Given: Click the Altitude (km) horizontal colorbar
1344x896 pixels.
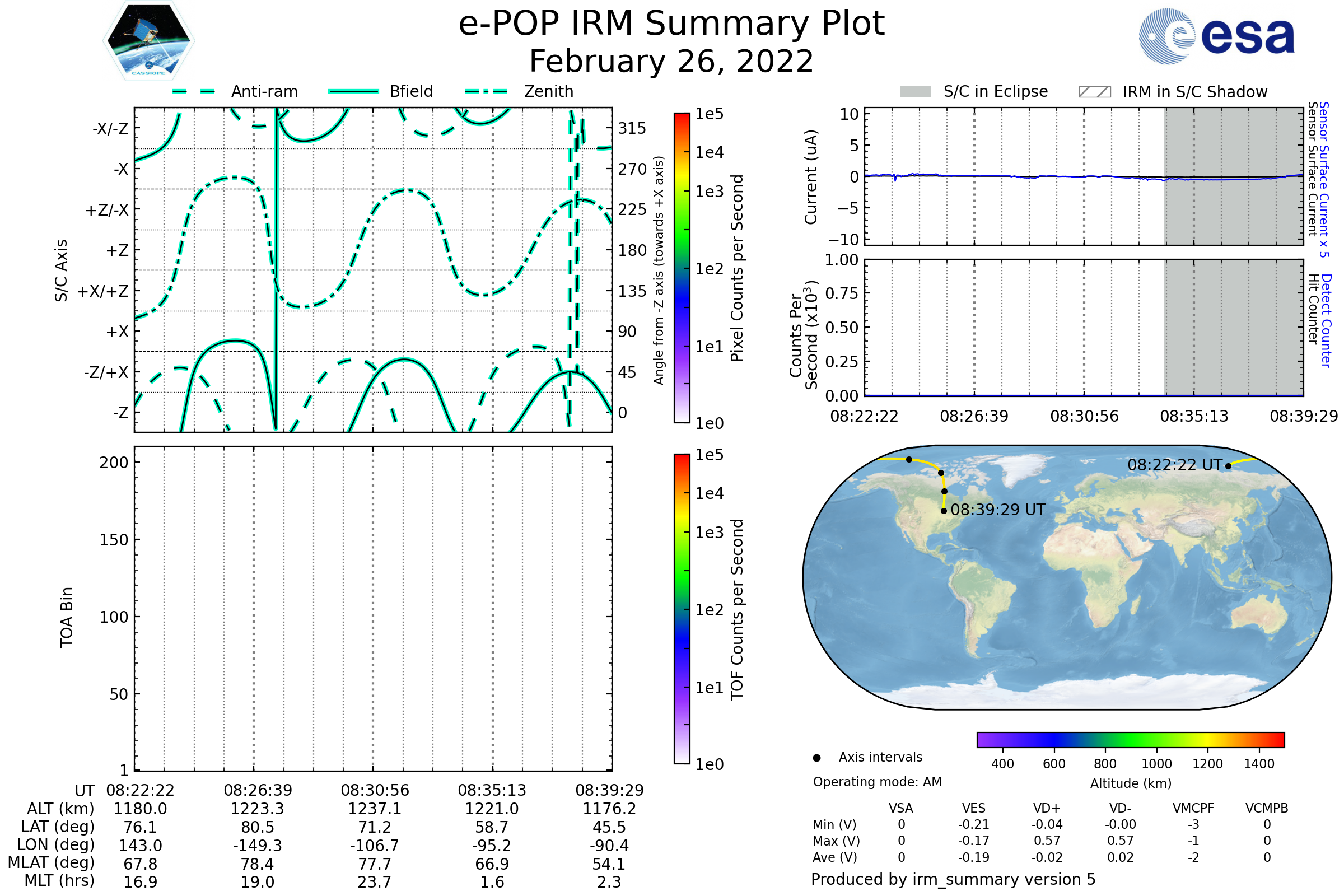Looking at the screenshot, I should 1130,739.
